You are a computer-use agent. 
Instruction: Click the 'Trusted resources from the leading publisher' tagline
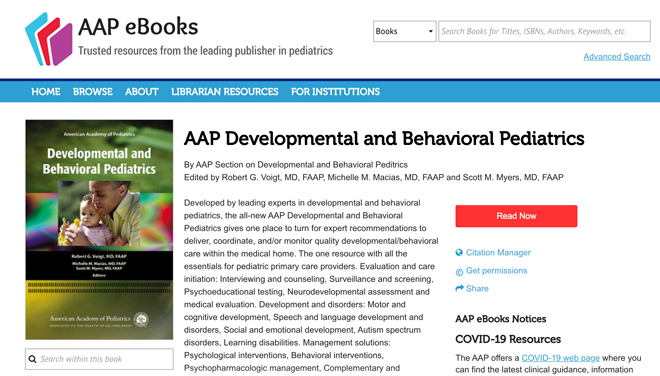coord(205,51)
